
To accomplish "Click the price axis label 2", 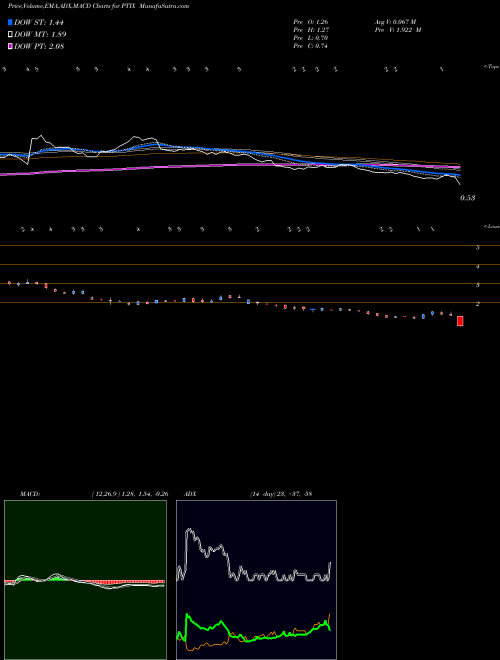I will click(478, 304).
